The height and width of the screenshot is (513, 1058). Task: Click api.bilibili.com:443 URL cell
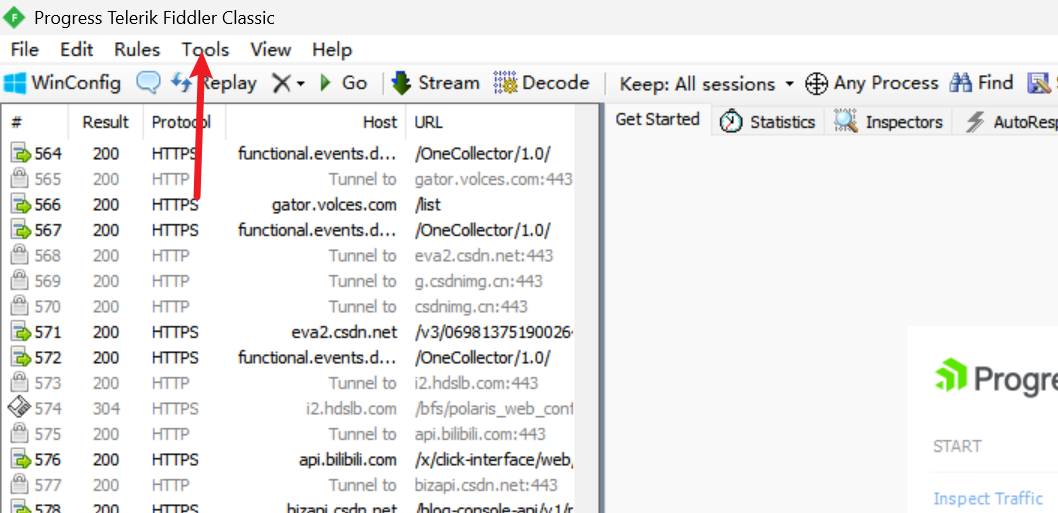(x=480, y=434)
